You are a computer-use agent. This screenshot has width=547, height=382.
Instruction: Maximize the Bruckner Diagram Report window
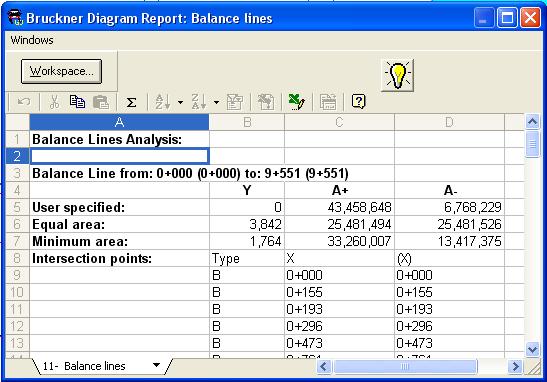[507, 18]
